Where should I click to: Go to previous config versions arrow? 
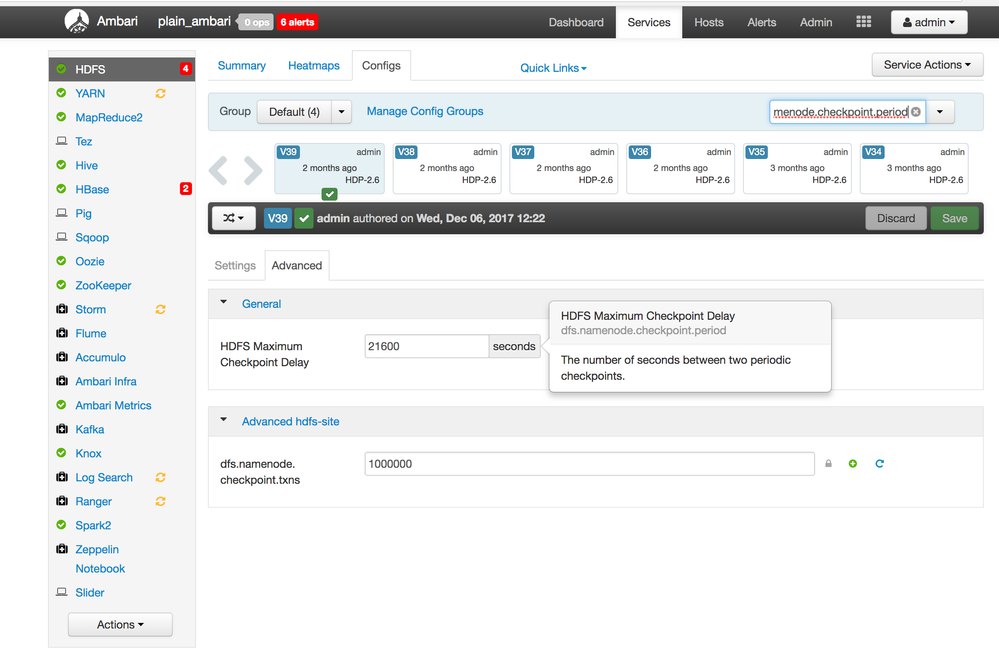[x=219, y=170]
